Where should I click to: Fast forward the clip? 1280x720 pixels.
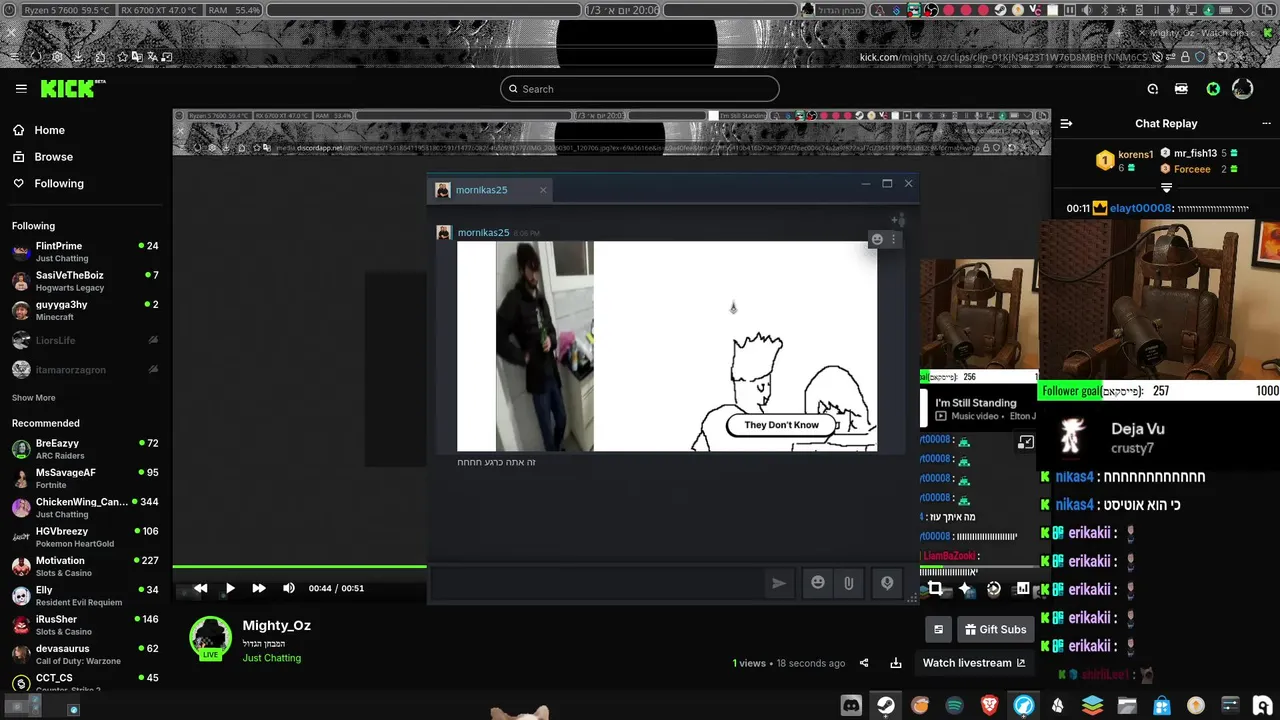click(x=259, y=588)
